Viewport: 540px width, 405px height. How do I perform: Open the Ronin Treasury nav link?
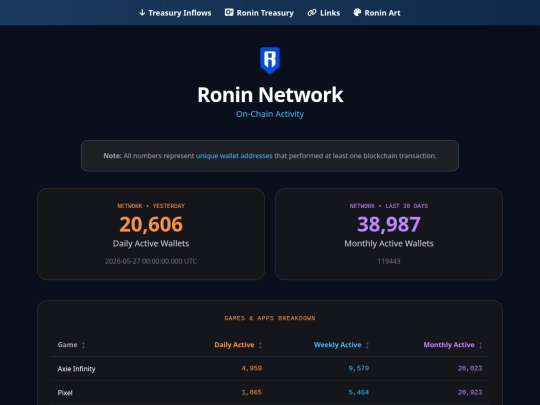pos(259,13)
